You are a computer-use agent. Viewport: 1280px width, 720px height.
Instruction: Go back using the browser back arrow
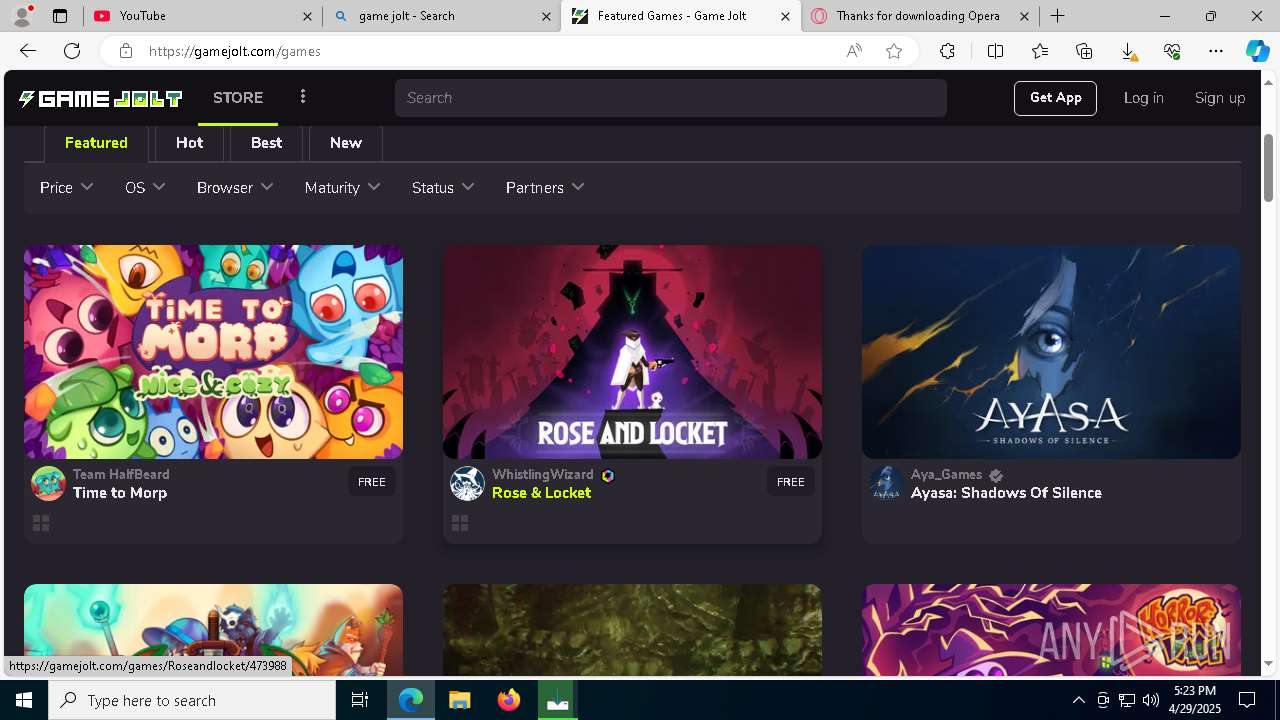[x=28, y=51]
